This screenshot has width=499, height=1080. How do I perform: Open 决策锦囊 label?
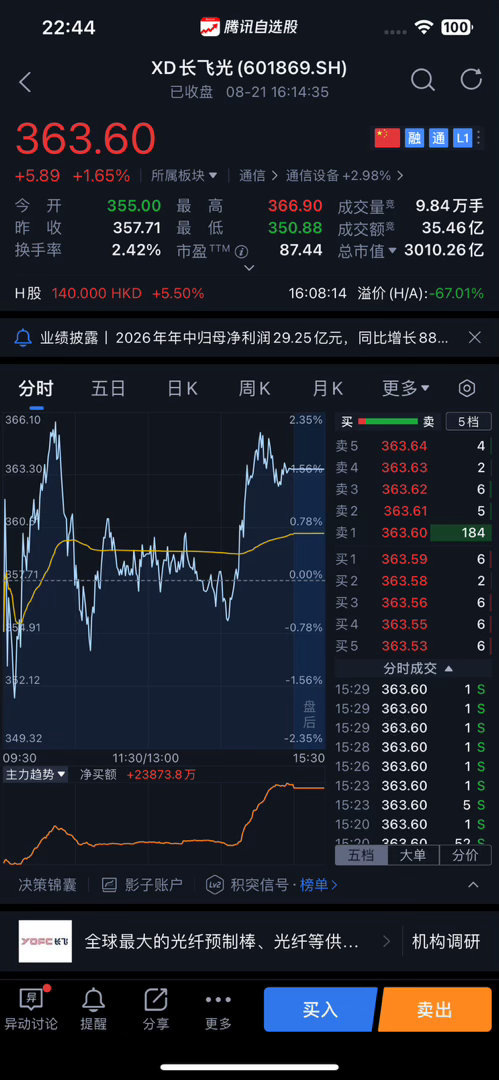coord(48,885)
